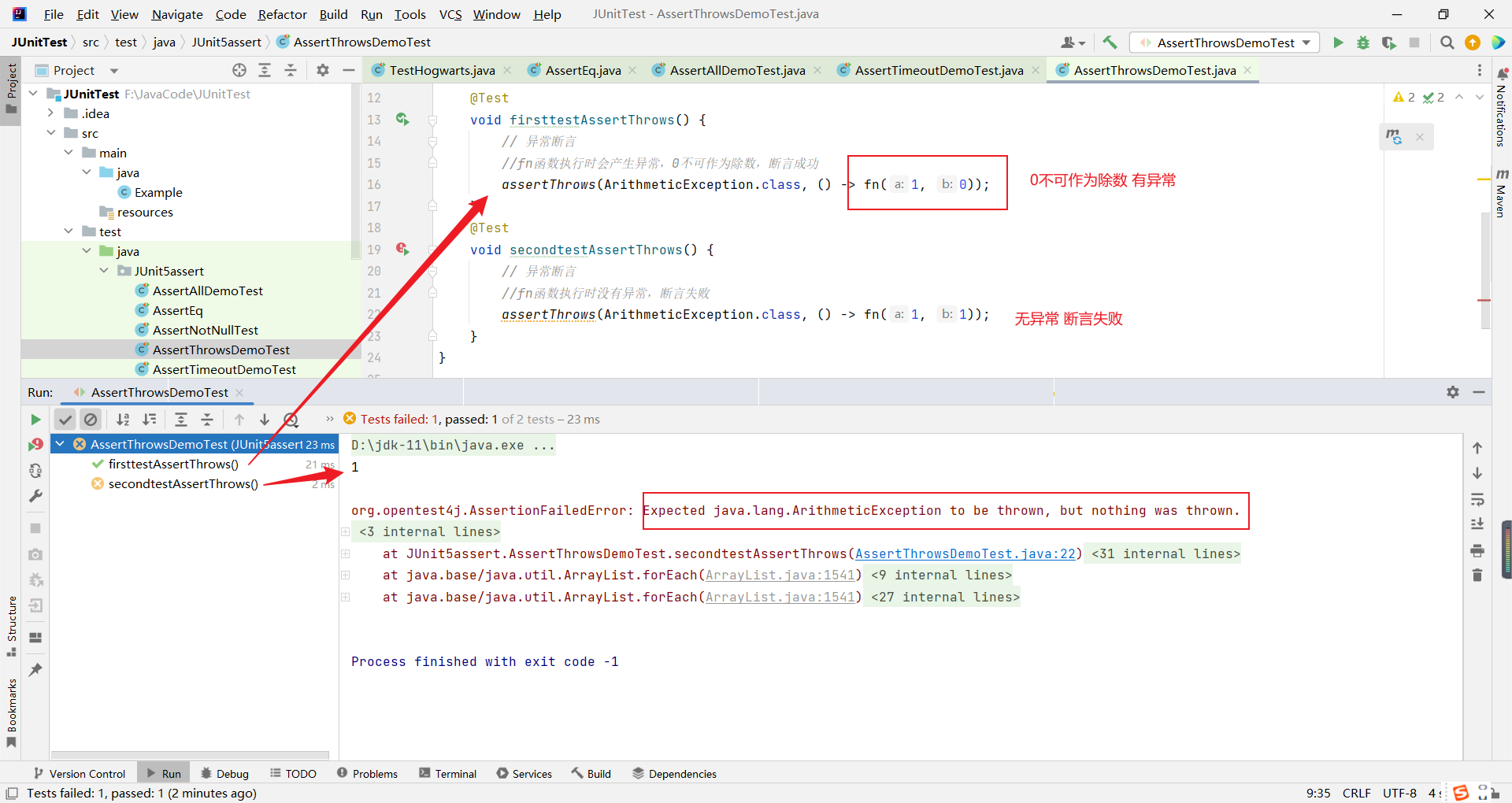The height and width of the screenshot is (803, 1512).
Task: Click the Build project hammer icon
Action: click(x=1110, y=43)
